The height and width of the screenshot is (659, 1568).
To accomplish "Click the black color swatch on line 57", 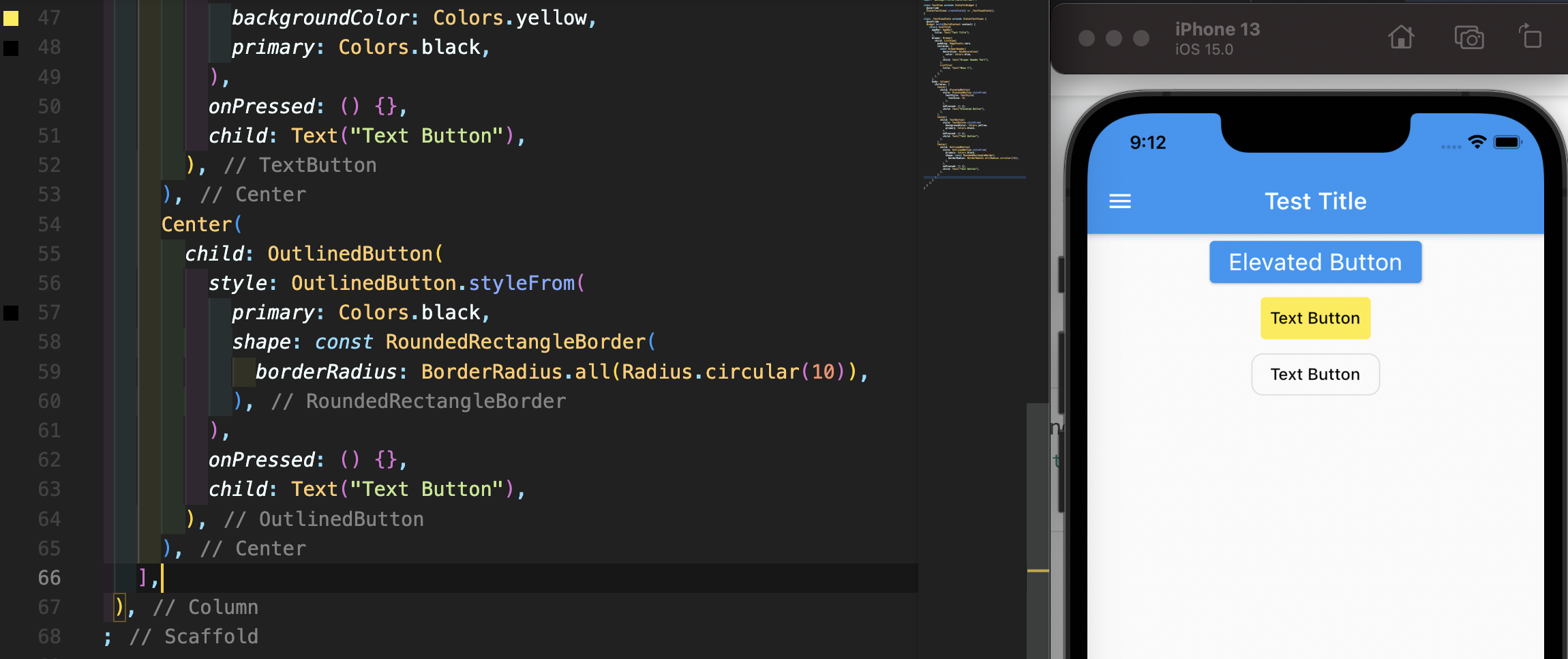I will coord(11,313).
